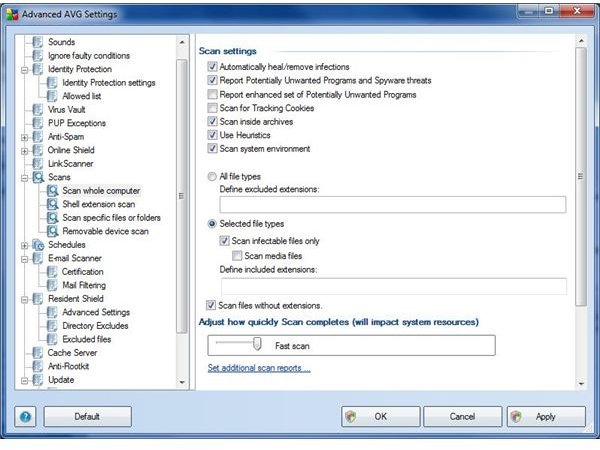The image size is (600, 450).
Task: Click the Certification page icon
Action: pyautogui.click(x=52, y=272)
